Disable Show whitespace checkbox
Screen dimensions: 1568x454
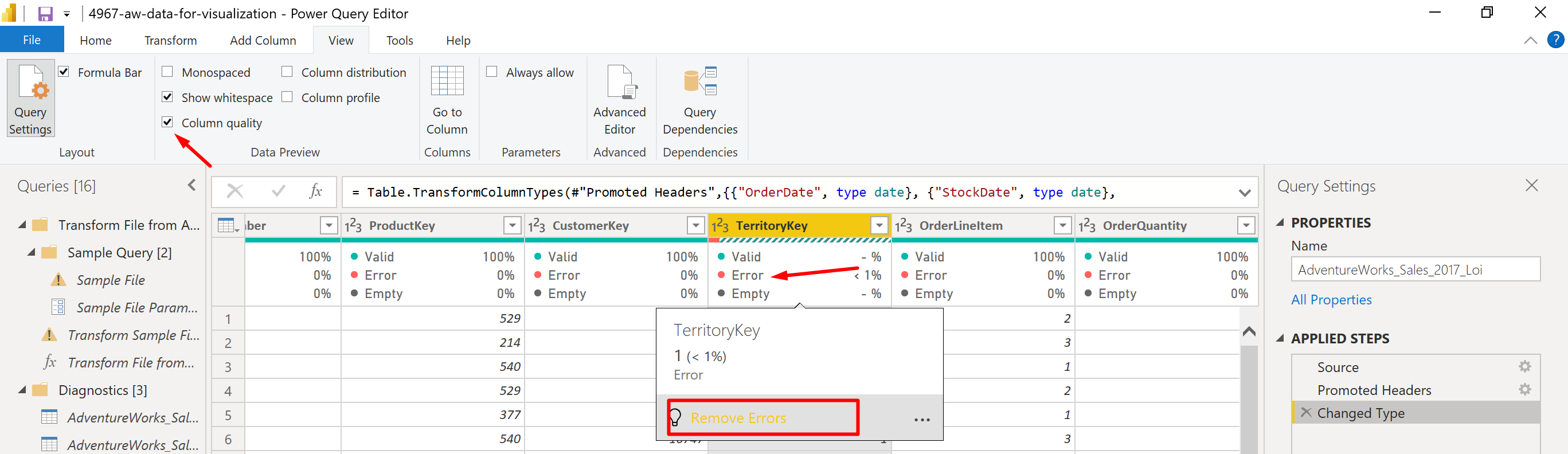167,97
